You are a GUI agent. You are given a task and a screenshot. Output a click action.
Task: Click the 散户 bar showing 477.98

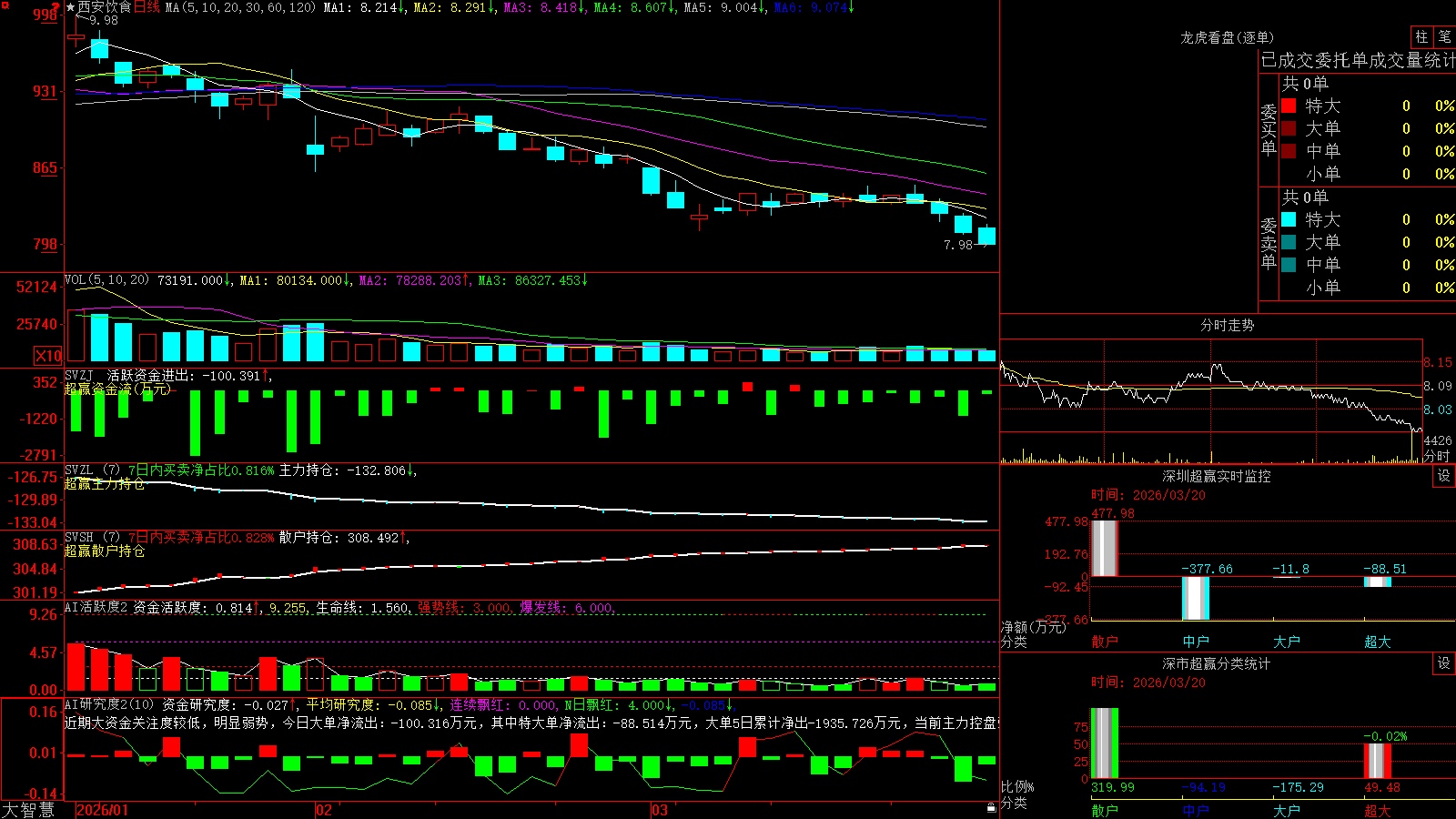click(x=1105, y=548)
